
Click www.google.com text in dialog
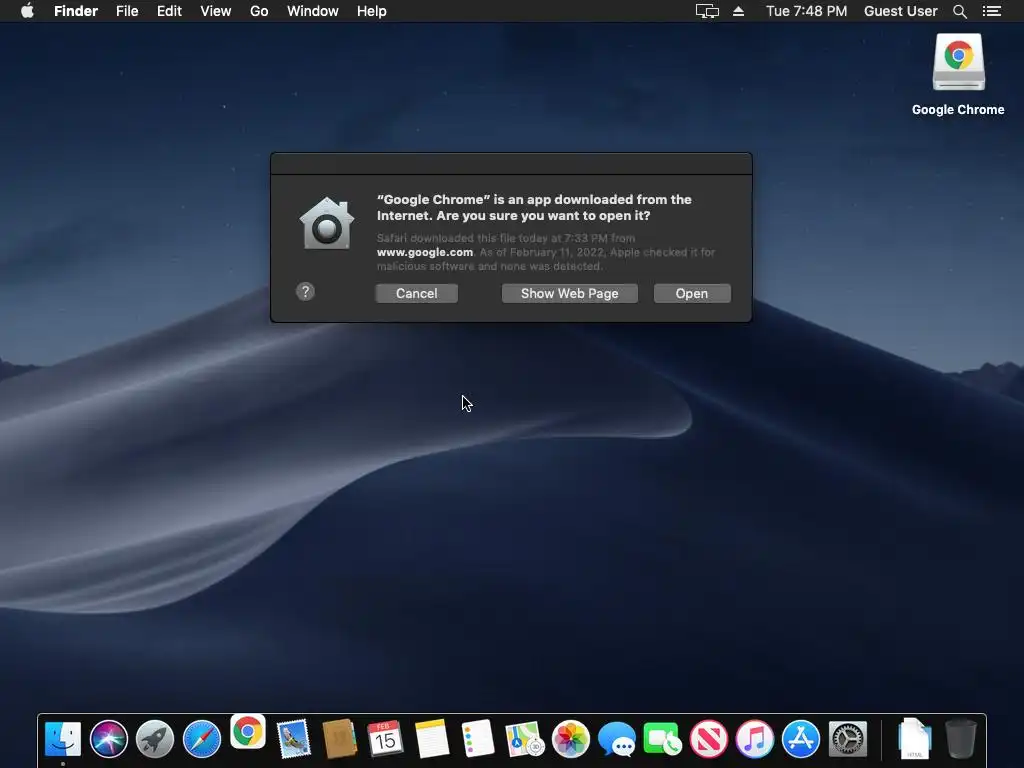pyautogui.click(x=424, y=252)
